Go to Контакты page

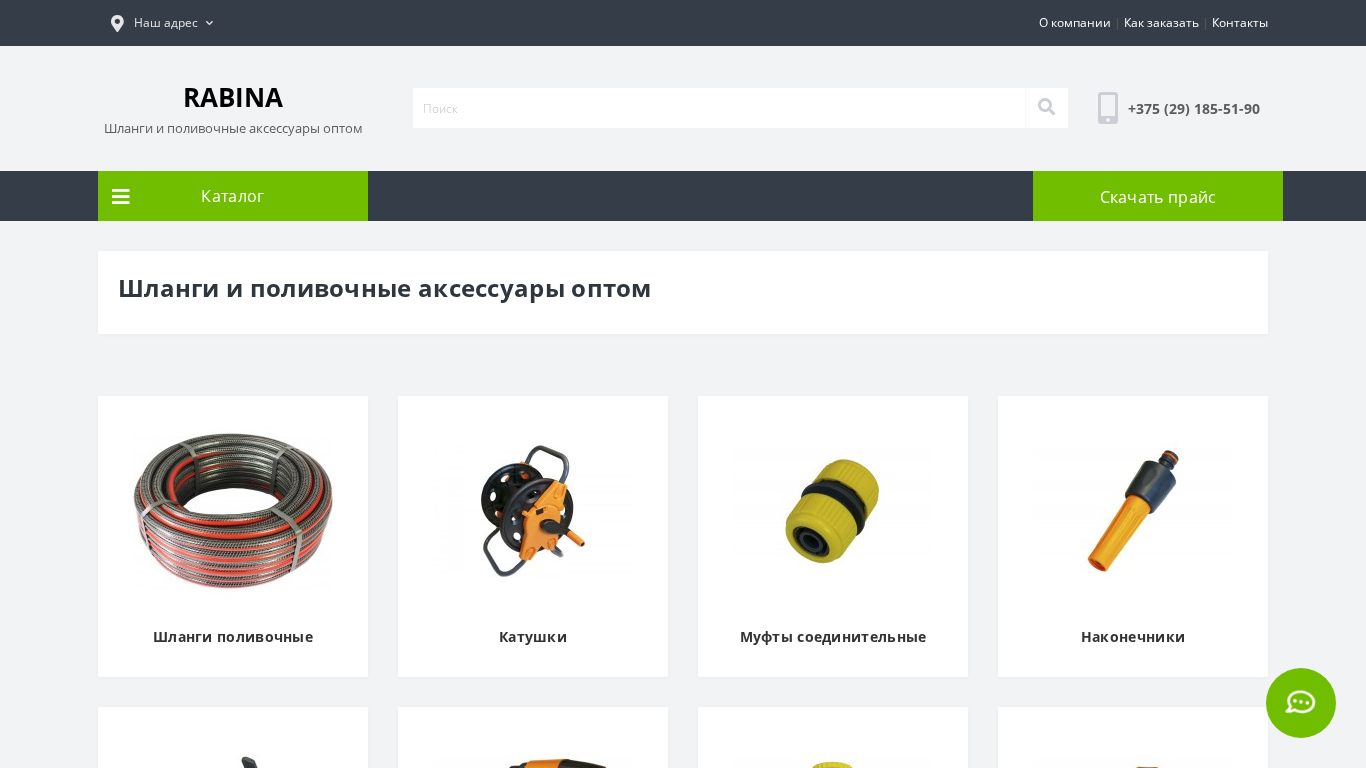tap(1239, 23)
